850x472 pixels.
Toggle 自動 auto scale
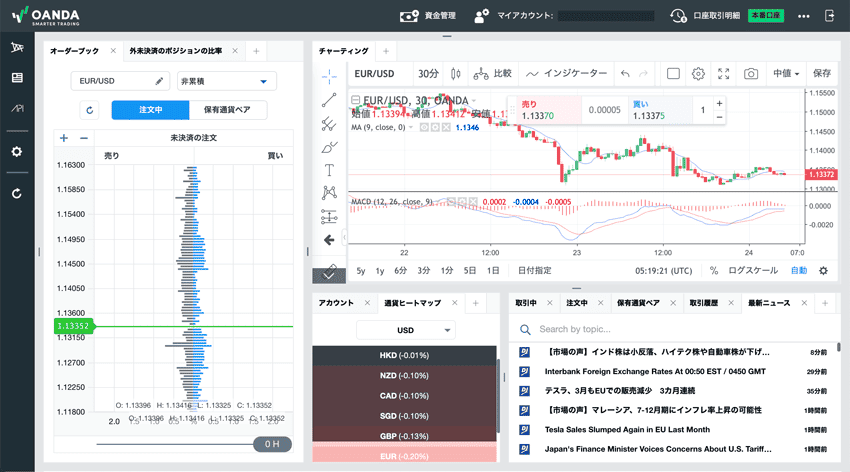[x=799, y=270]
